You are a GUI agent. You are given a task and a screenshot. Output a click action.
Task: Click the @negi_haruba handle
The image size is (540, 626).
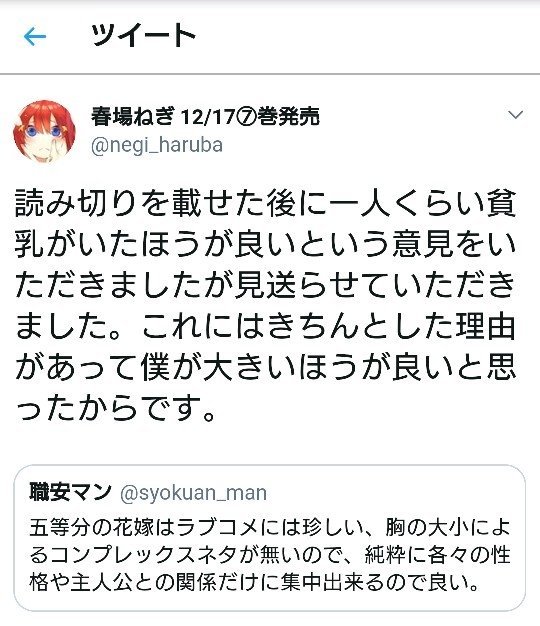tap(157, 146)
